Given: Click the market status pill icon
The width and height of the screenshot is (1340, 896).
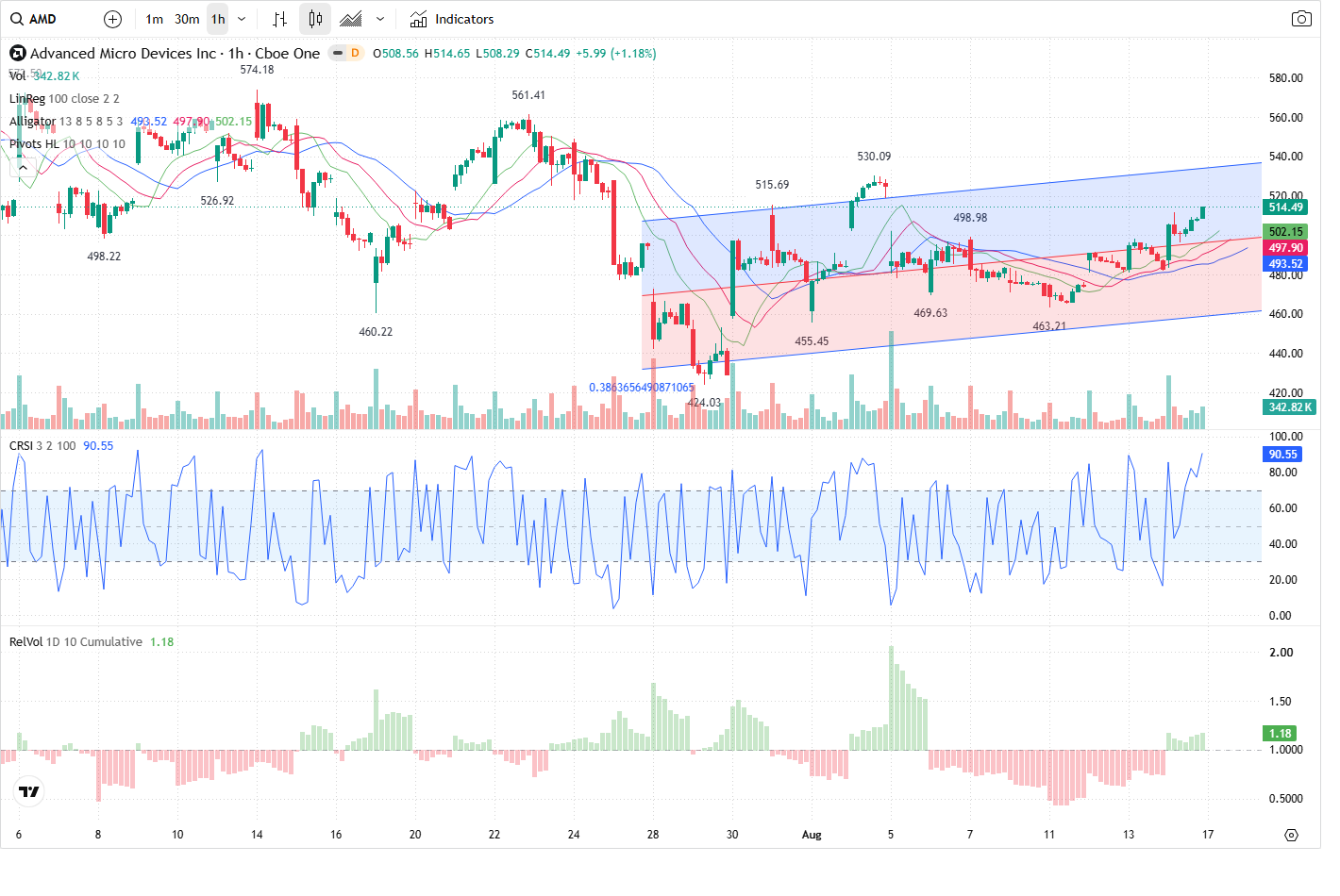Looking at the screenshot, I should 337,53.
